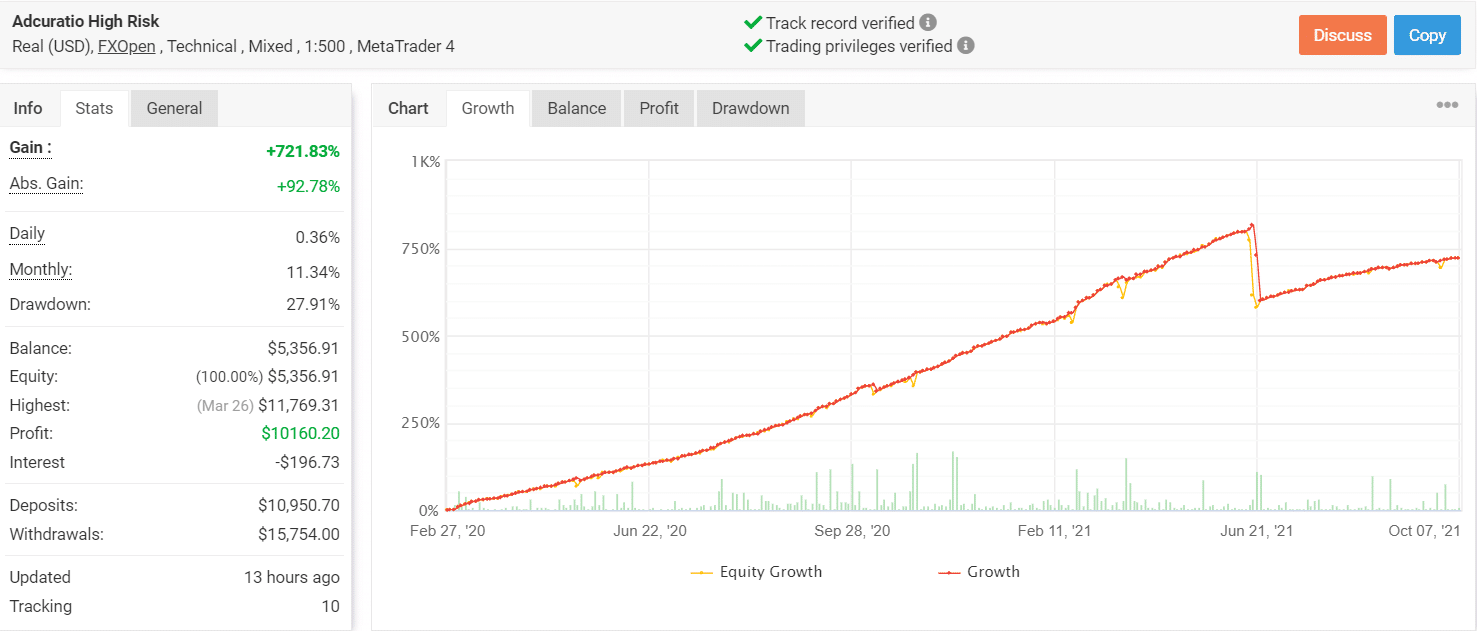Screen dimensions: 1477x631
Task: Switch to the Info tab
Action: [29, 107]
